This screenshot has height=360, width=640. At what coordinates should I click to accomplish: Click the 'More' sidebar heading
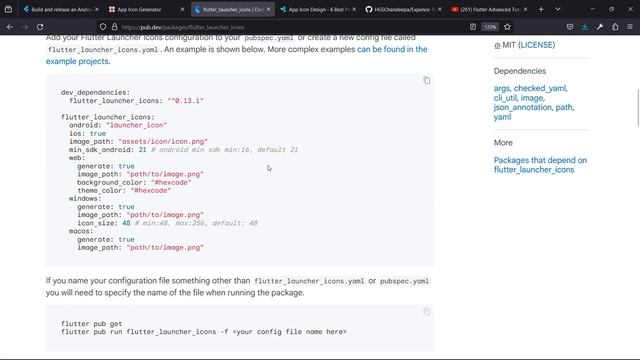pos(503,143)
